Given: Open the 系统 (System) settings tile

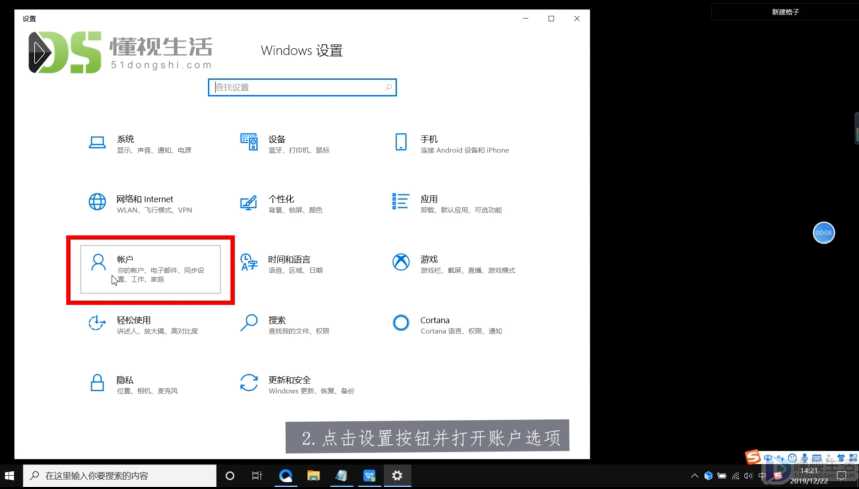Looking at the screenshot, I should click(140, 143).
